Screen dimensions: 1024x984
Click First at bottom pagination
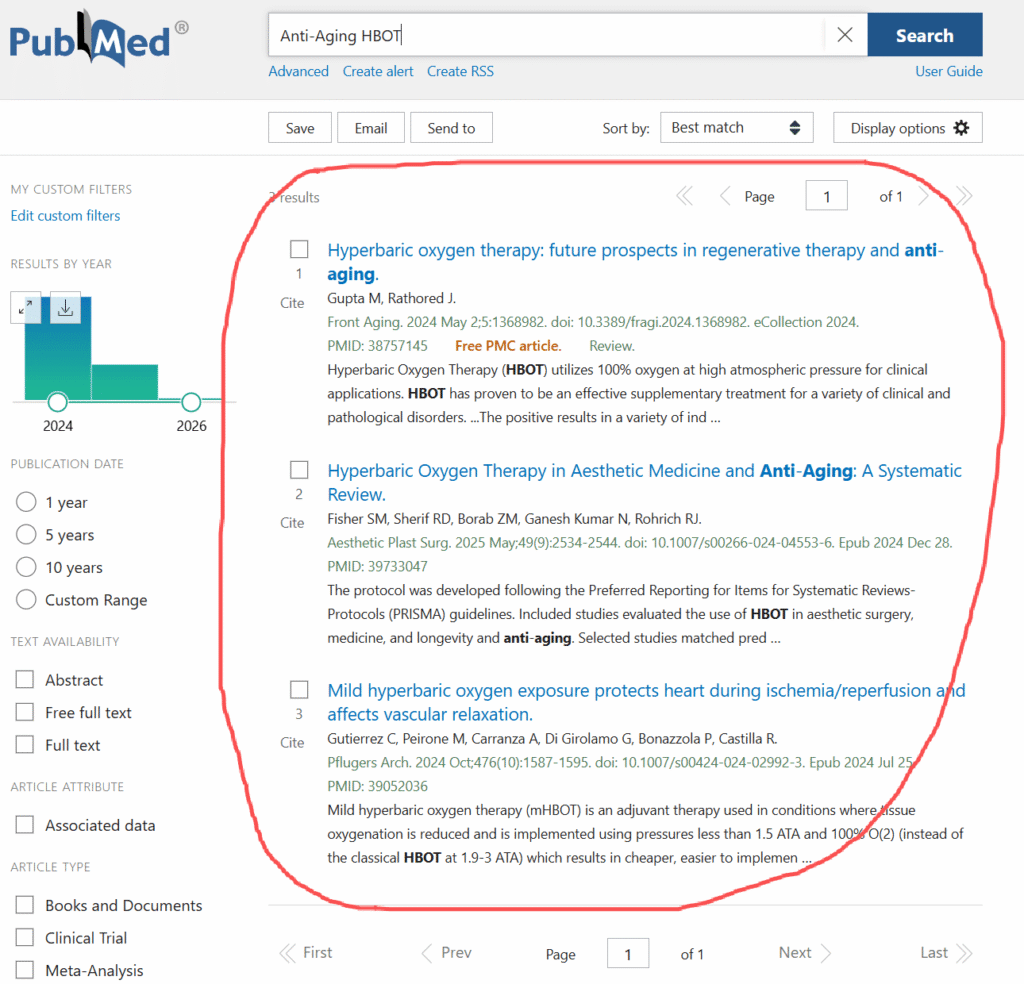tap(306, 953)
